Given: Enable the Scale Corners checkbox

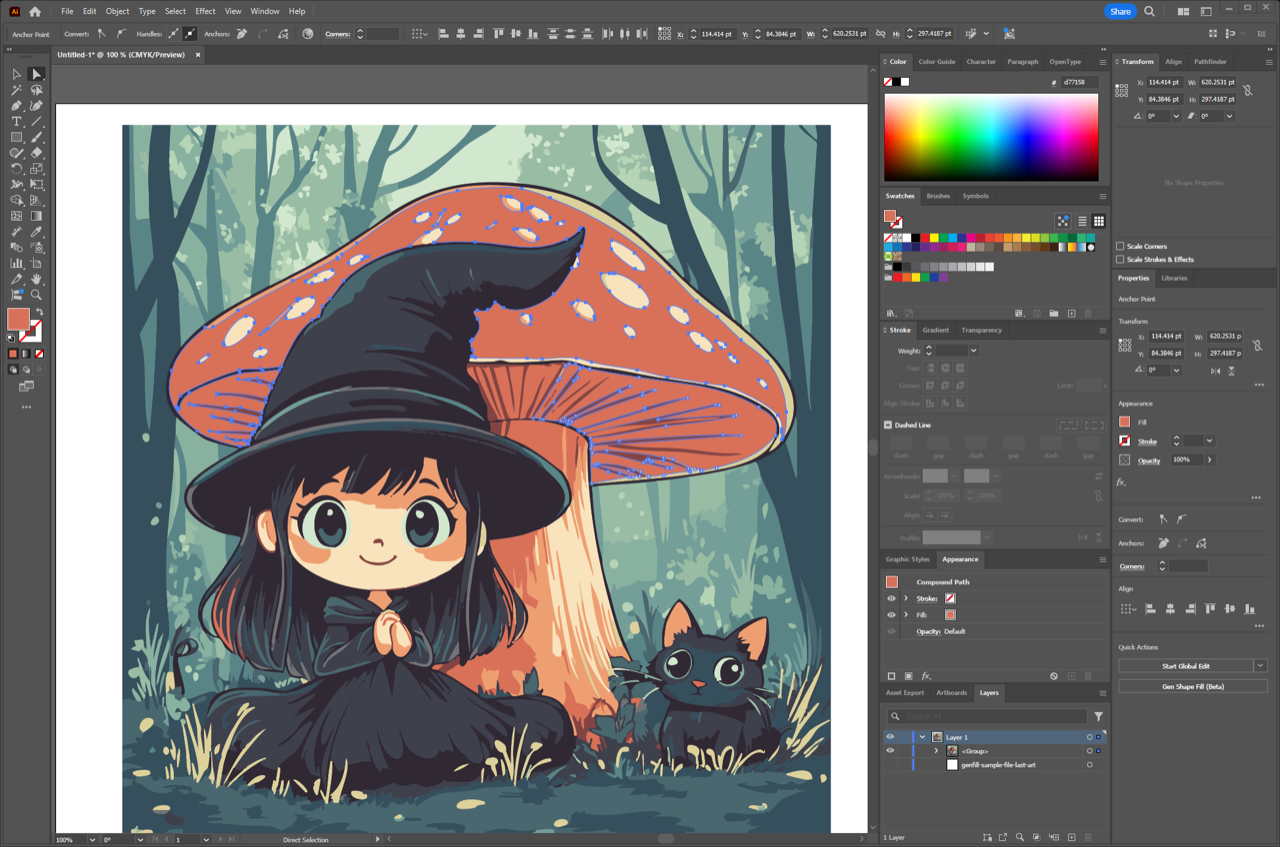Looking at the screenshot, I should (1121, 246).
